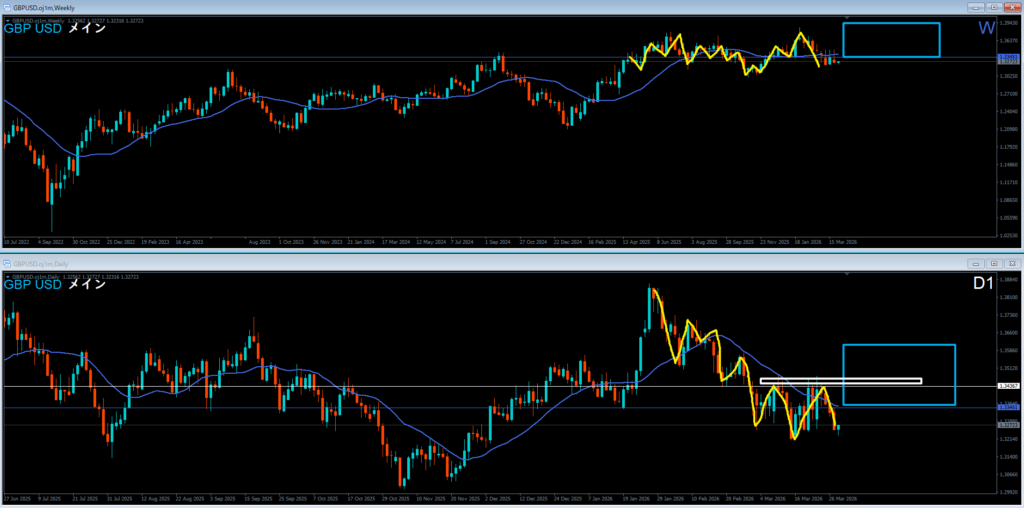Click the "D1" timeframe label on the Daily chart
The width and height of the screenshot is (1024, 508).
coord(982,284)
